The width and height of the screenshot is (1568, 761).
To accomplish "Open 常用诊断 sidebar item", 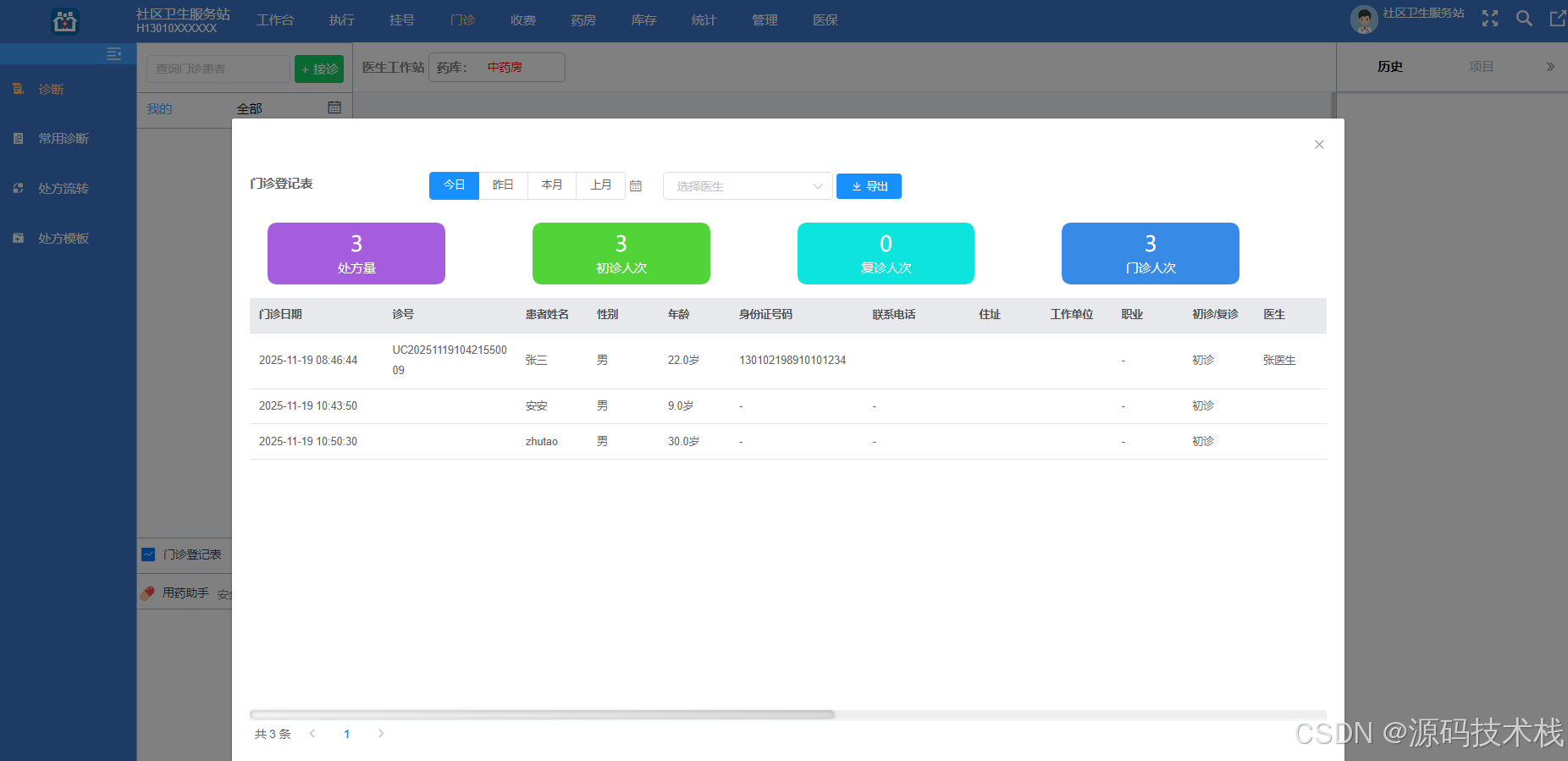I will (63, 138).
